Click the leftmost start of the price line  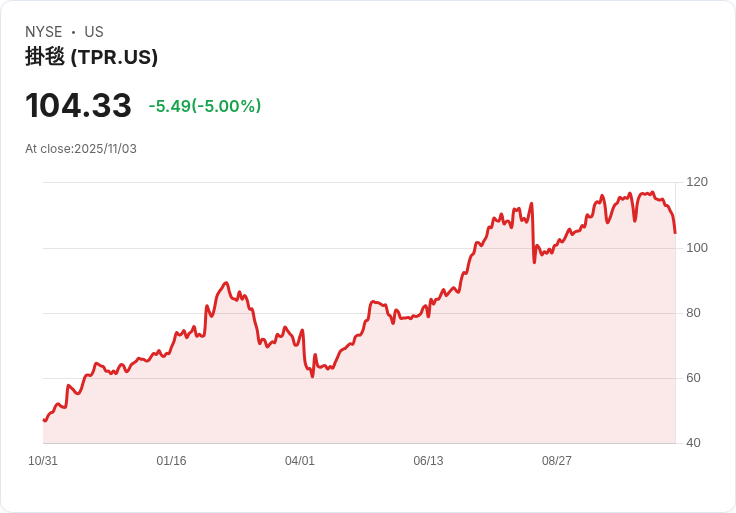(44, 420)
